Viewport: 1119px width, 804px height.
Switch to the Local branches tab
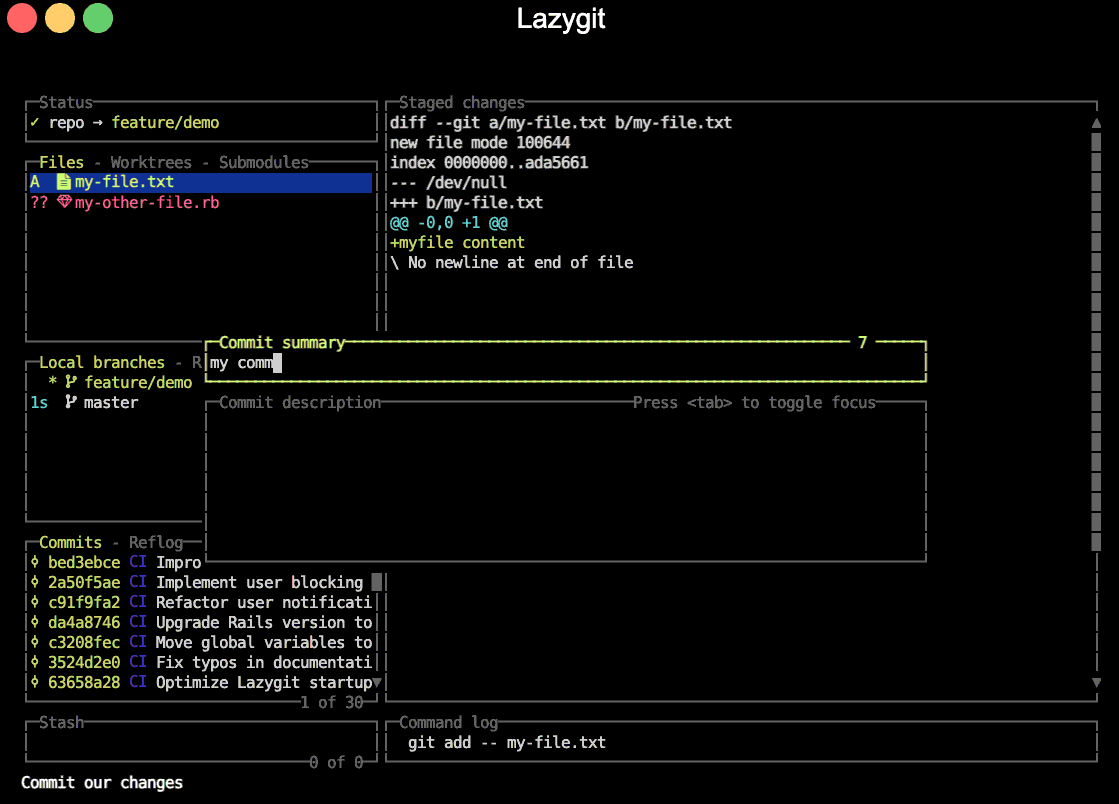pos(102,362)
